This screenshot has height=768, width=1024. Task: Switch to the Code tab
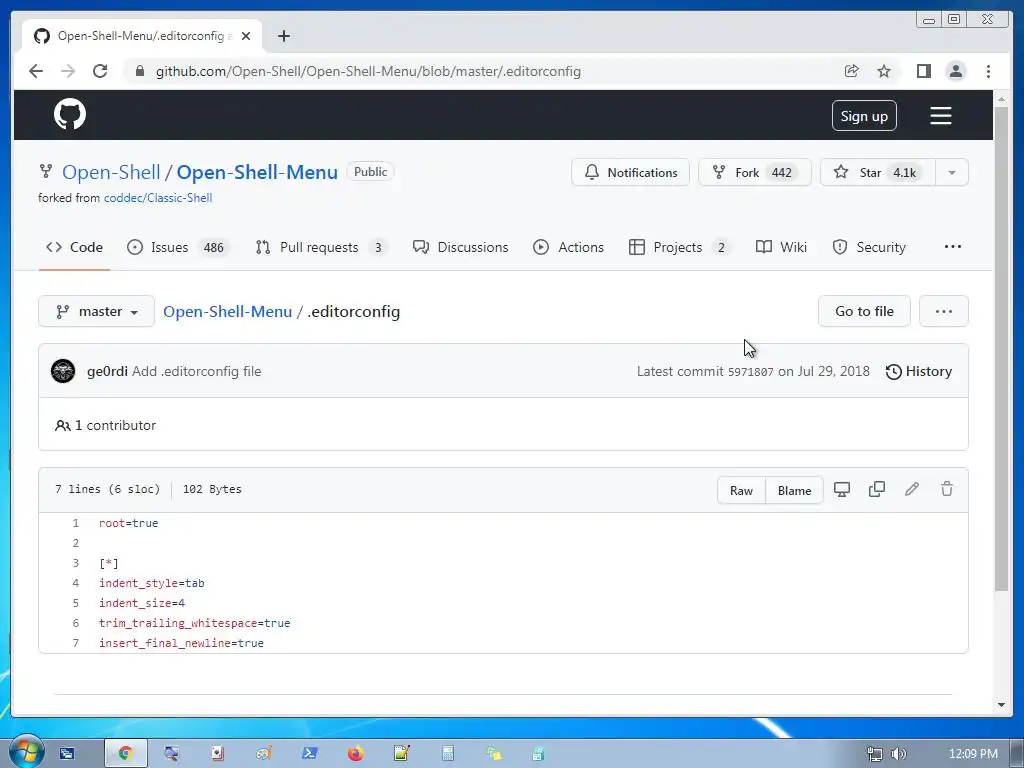coord(74,248)
